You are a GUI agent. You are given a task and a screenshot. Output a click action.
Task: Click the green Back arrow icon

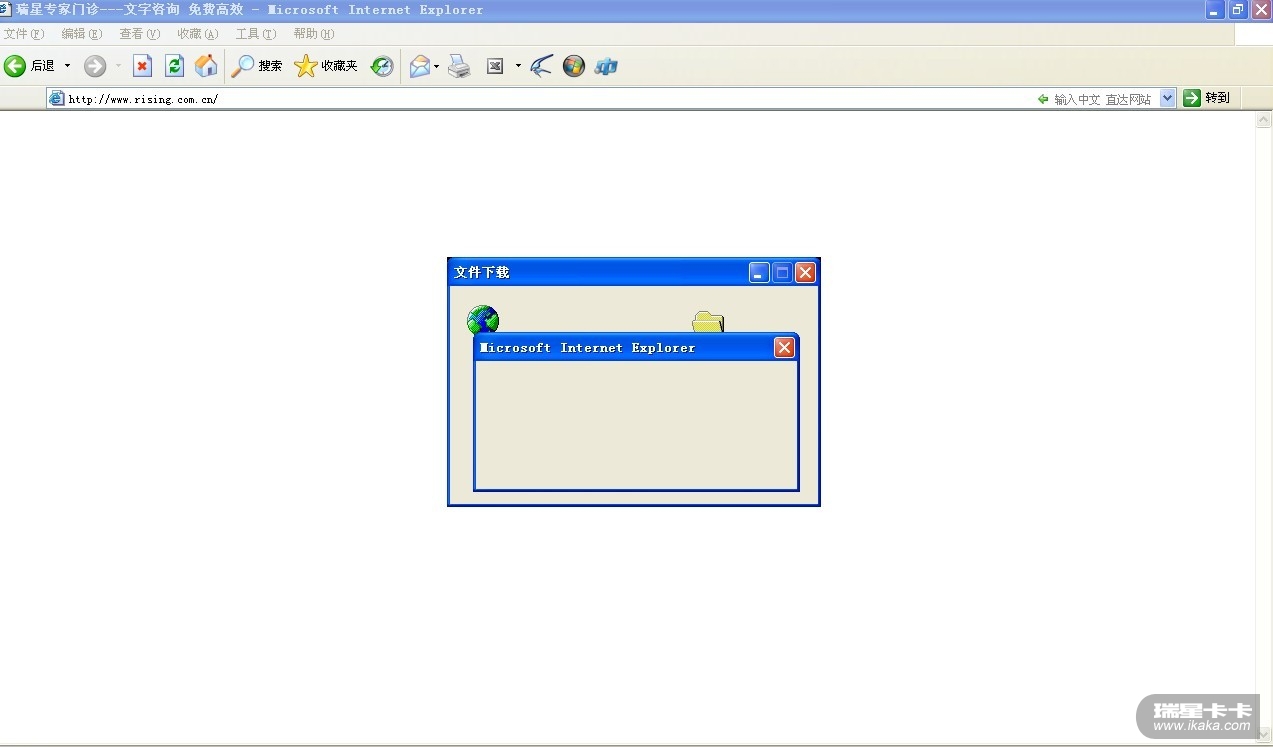coord(15,66)
